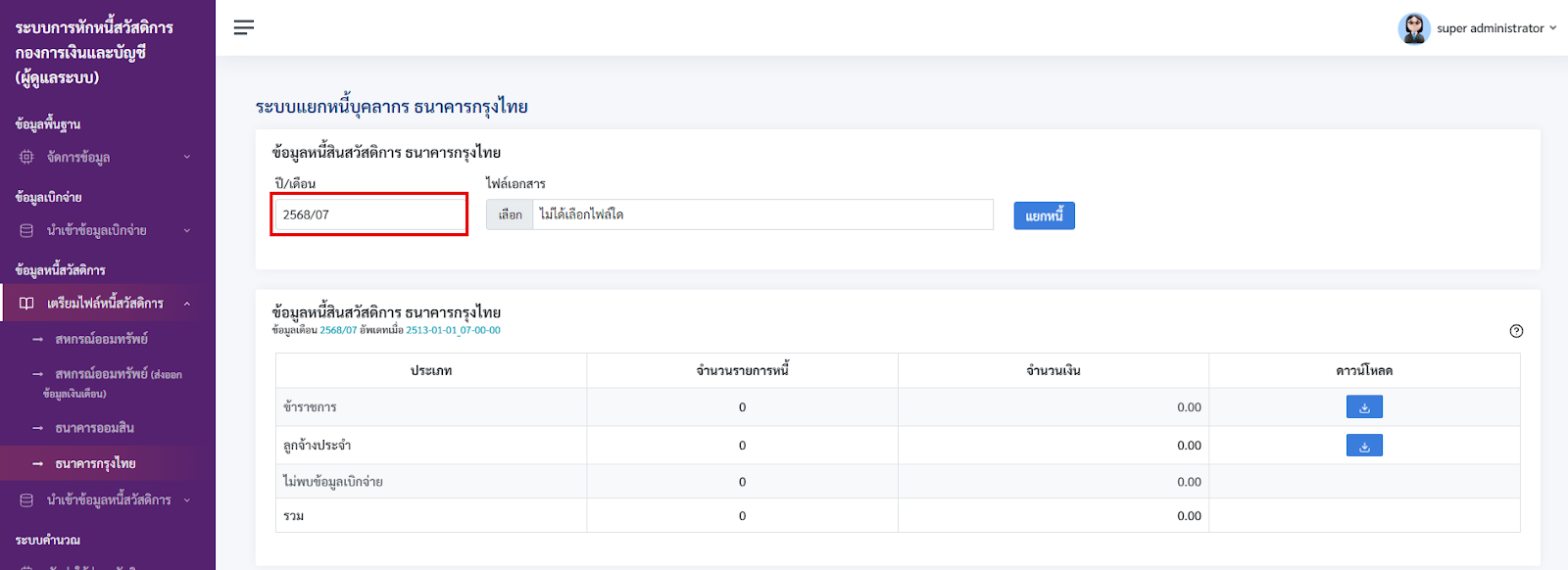The image size is (1568, 570).
Task: Click the จัดการข้อมูล chip icon
Action: [26, 157]
